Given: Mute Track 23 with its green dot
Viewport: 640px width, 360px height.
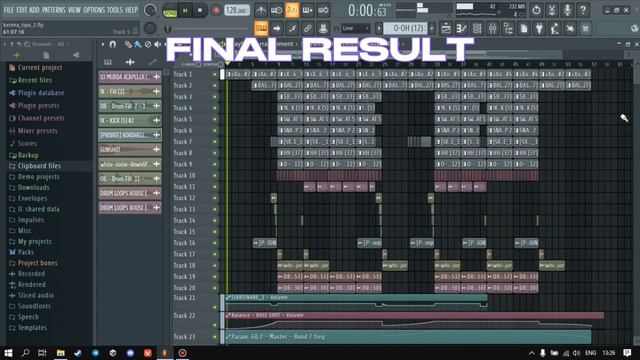Looking at the screenshot, I should coord(215,337).
